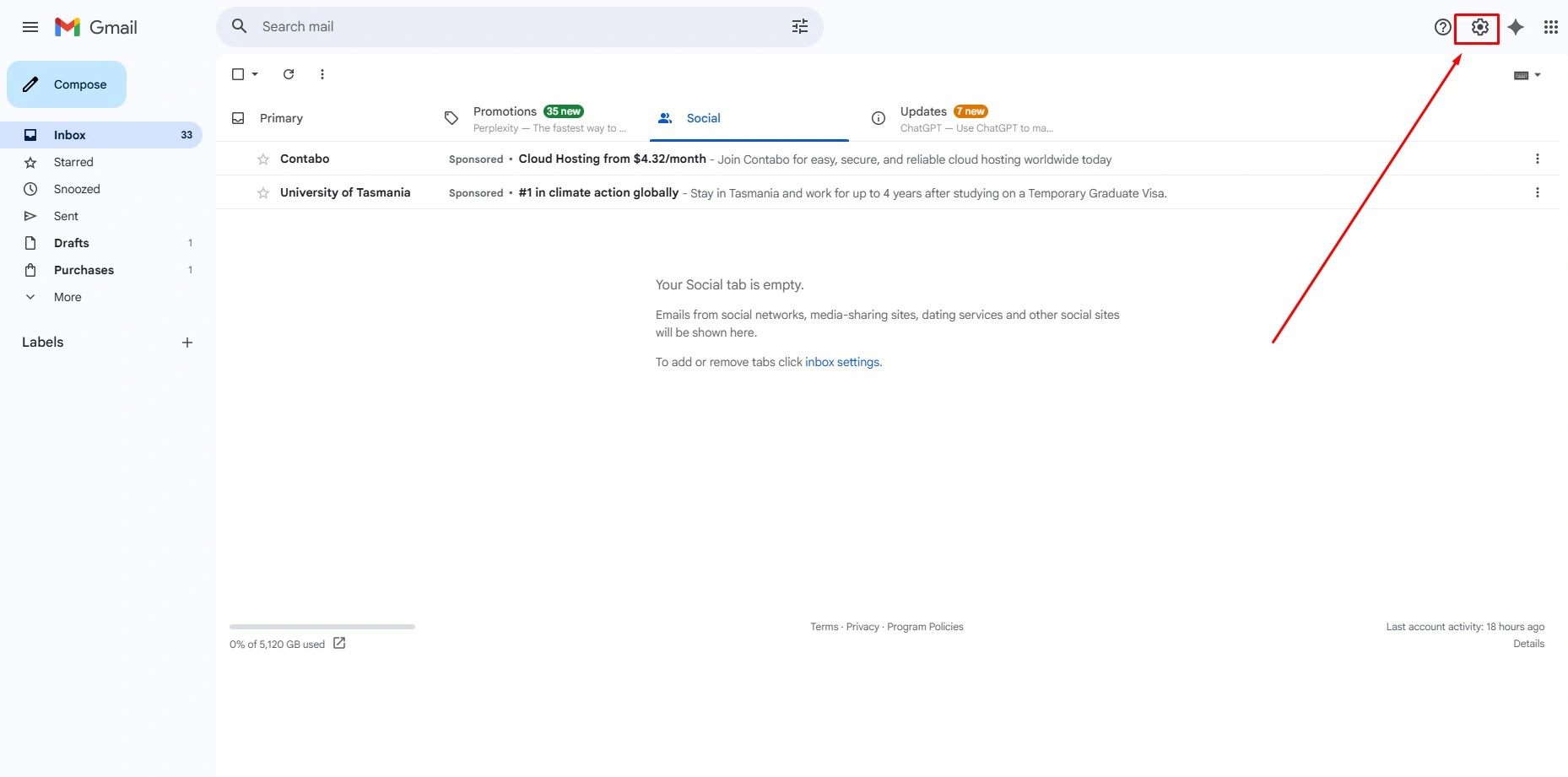The height and width of the screenshot is (777, 1568).
Task: Switch to the Updates tab
Action: point(963,118)
